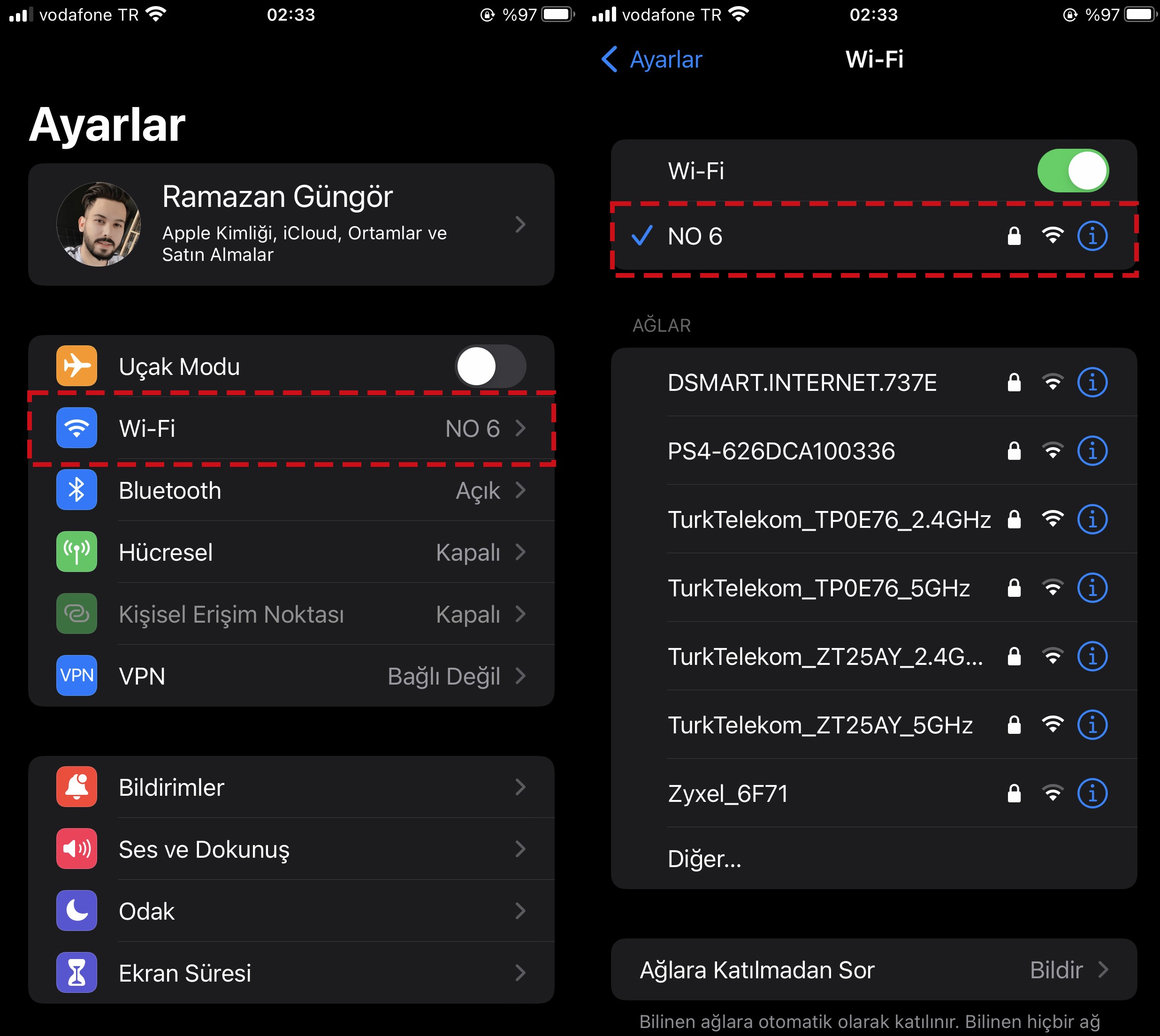Viewport: 1160px width, 1036px height.
Task: Tap Apple Kimliği, iCloud subtitle text
Action: [304, 244]
